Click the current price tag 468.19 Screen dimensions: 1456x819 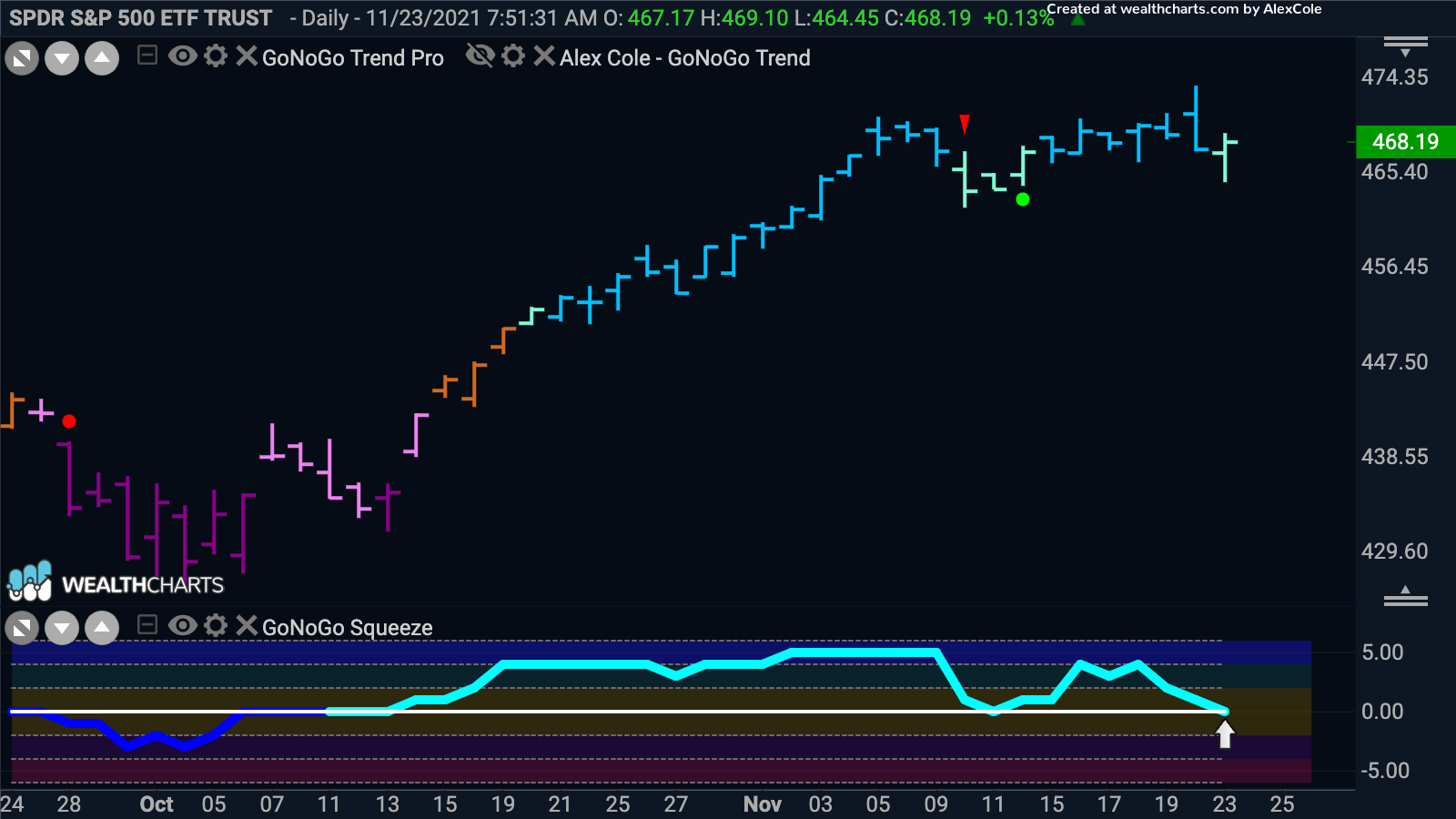(1406, 142)
